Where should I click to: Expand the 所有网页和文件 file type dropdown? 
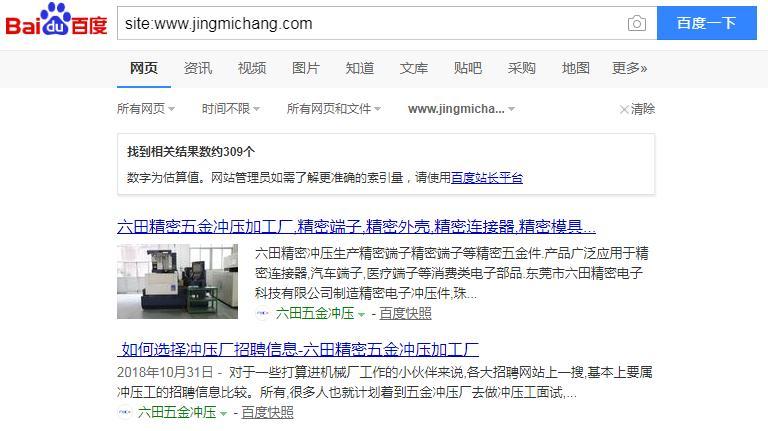point(334,109)
